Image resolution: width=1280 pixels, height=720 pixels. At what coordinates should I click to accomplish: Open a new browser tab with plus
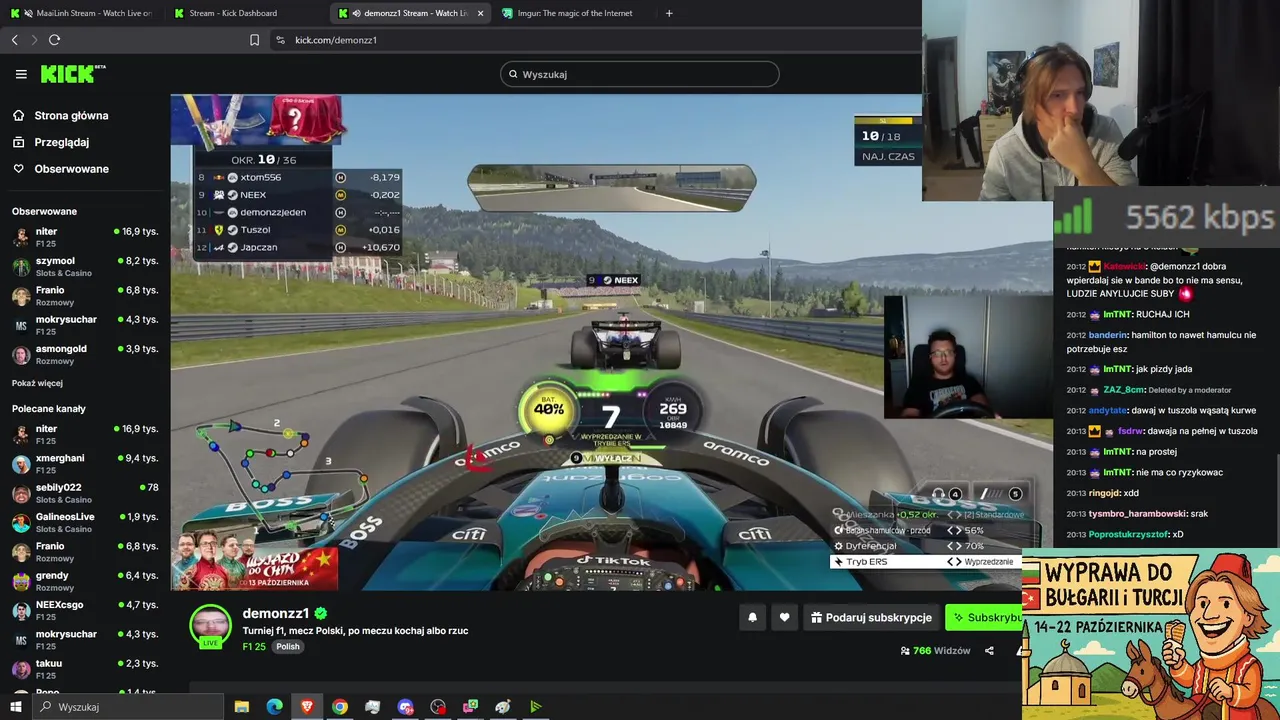pyautogui.click(x=669, y=13)
